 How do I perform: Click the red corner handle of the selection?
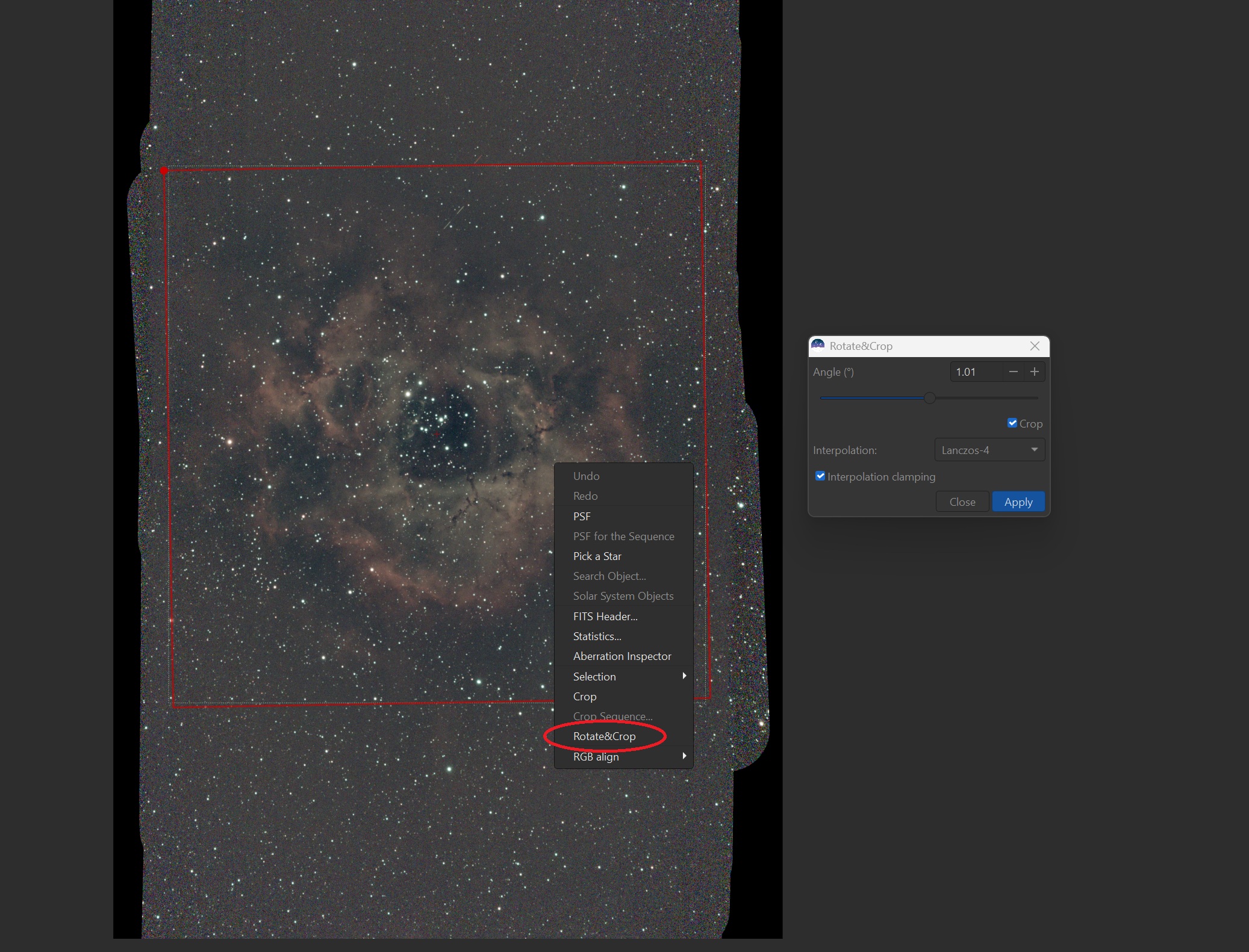click(164, 171)
